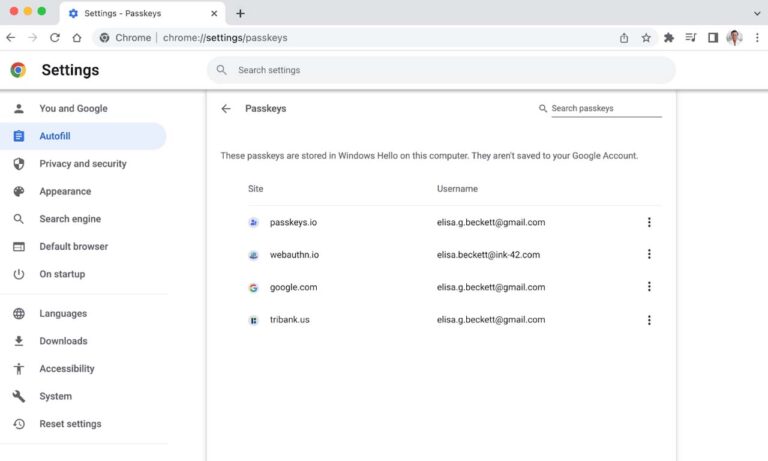Open more actions for google.com

pyautogui.click(x=649, y=287)
